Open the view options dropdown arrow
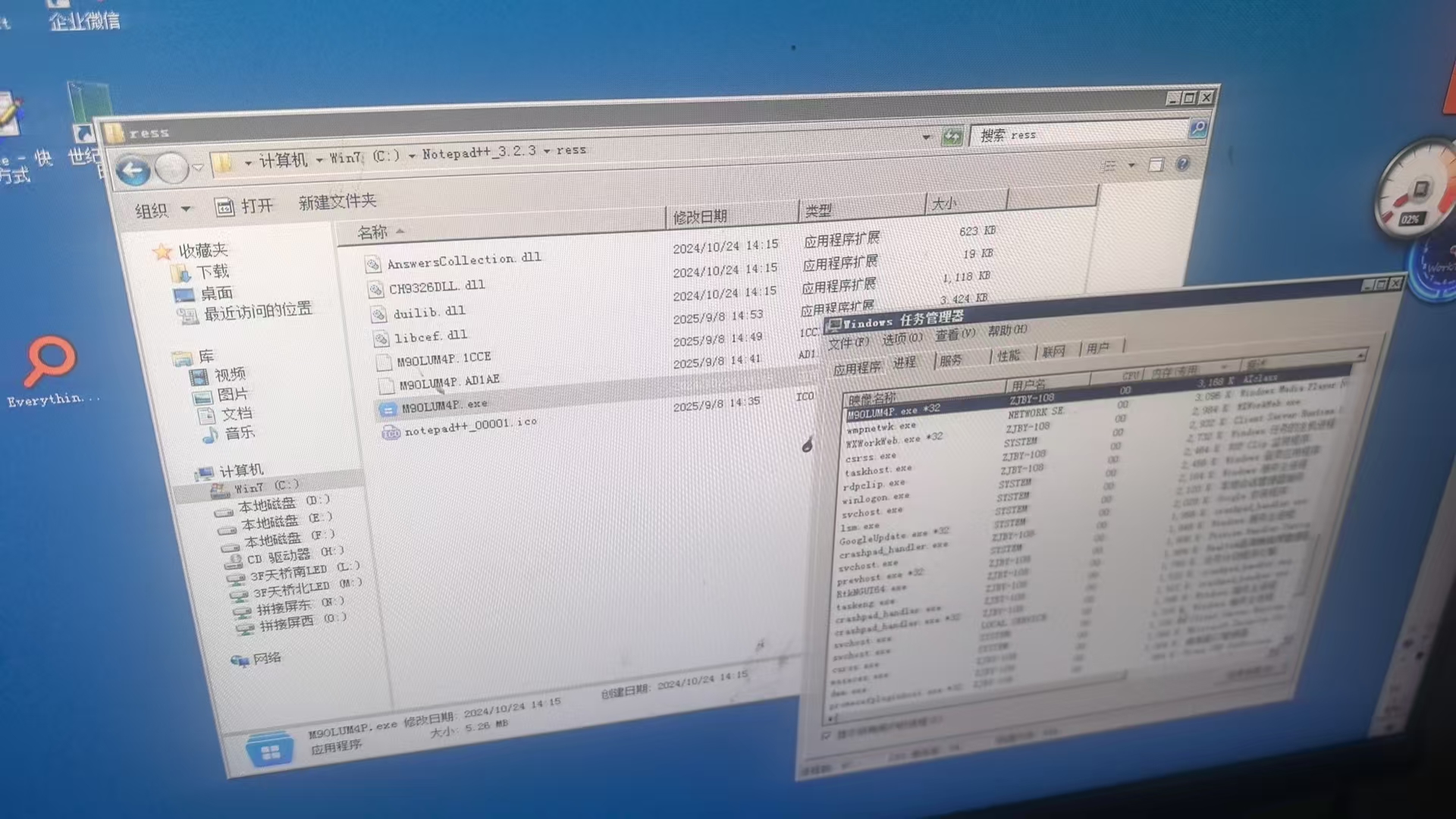 (x=1131, y=165)
